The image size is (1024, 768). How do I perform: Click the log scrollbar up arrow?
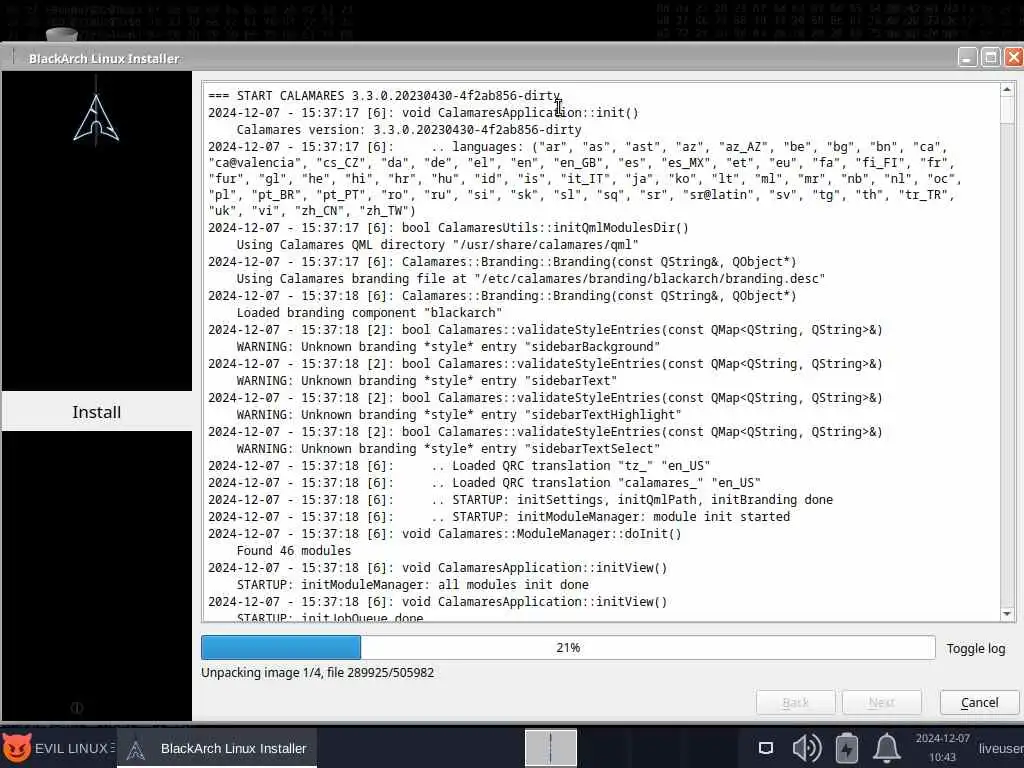click(x=1006, y=89)
